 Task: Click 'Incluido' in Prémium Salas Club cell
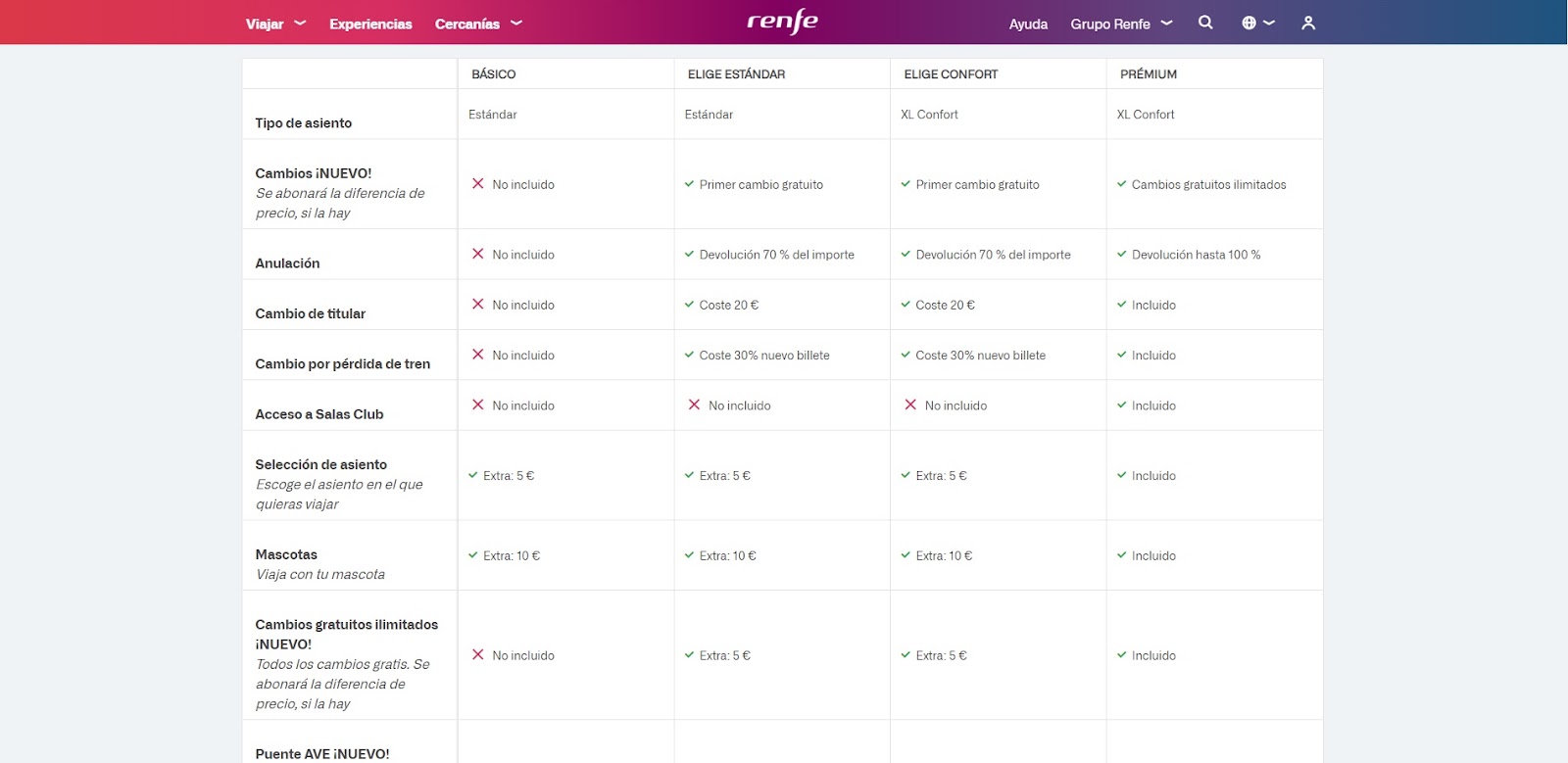tap(1153, 406)
